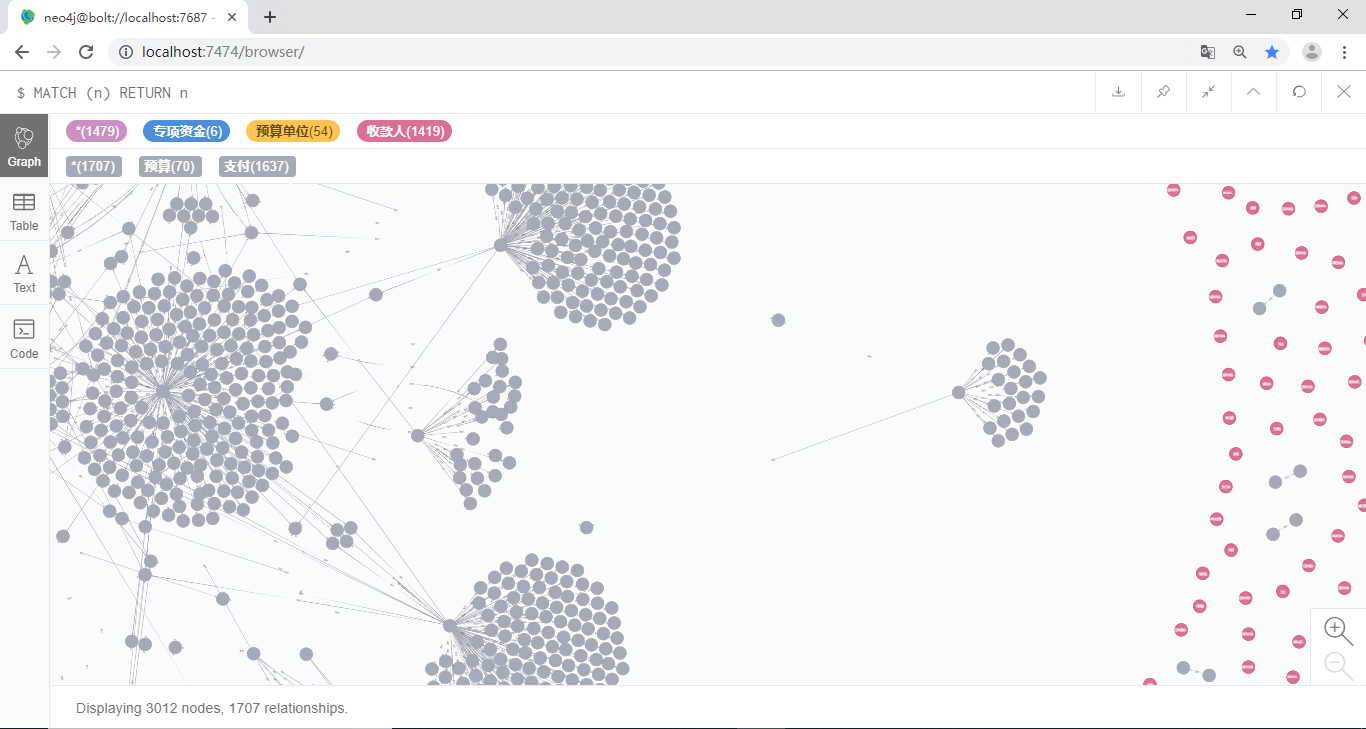Click the MATCH (n) RETURN n query text
Image resolution: width=1366 pixels, height=729 pixels.
tap(110, 93)
